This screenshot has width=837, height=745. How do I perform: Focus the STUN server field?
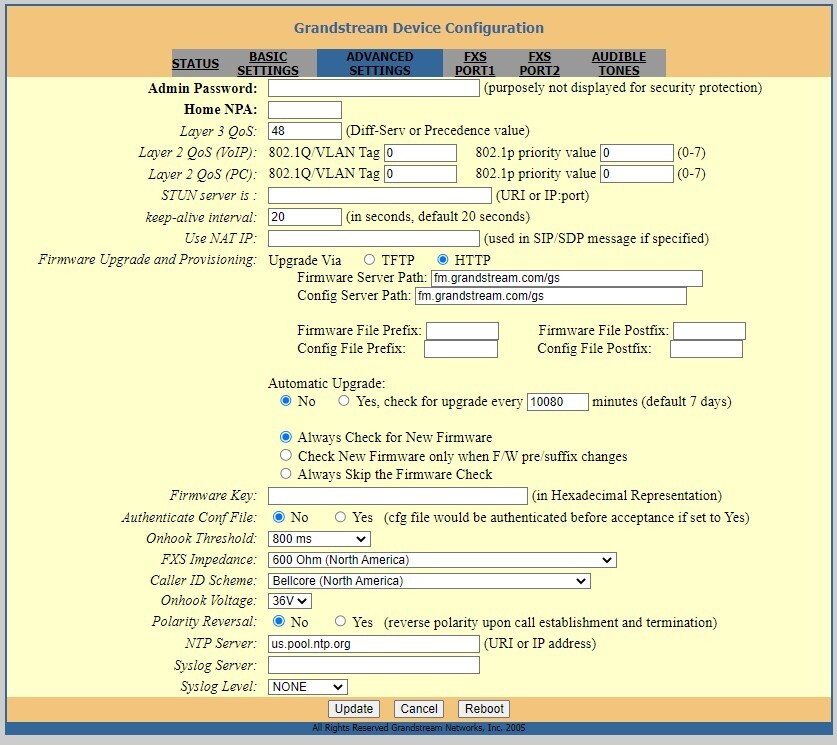[x=380, y=195]
